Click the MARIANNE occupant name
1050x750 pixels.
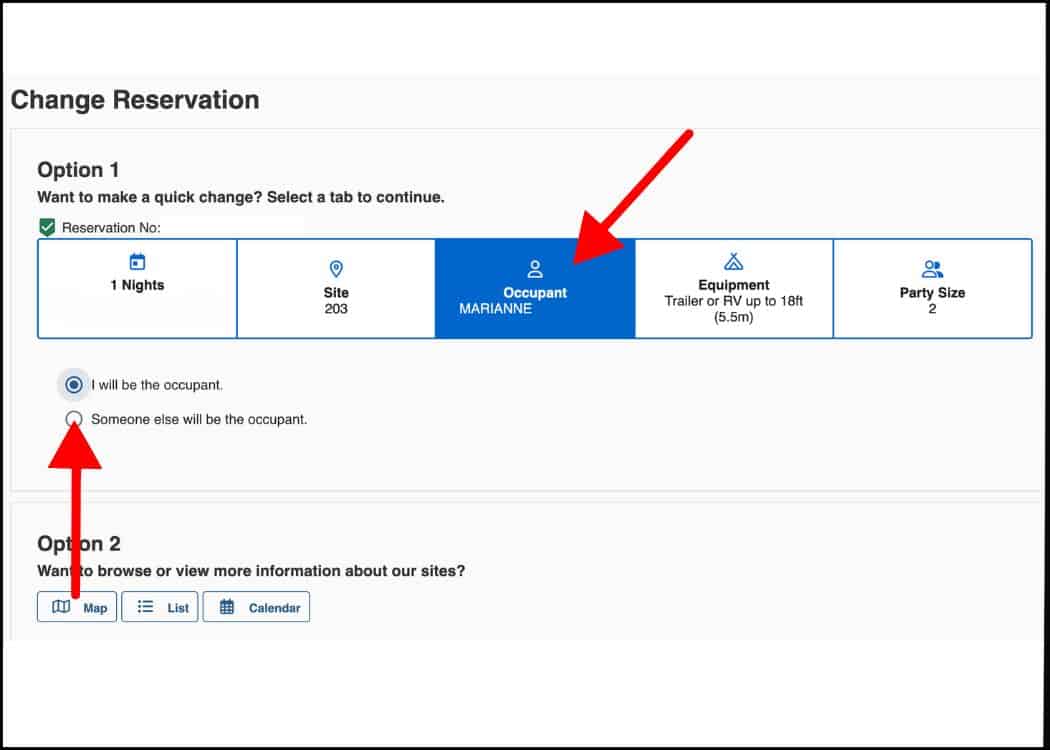[x=496, y=309]
